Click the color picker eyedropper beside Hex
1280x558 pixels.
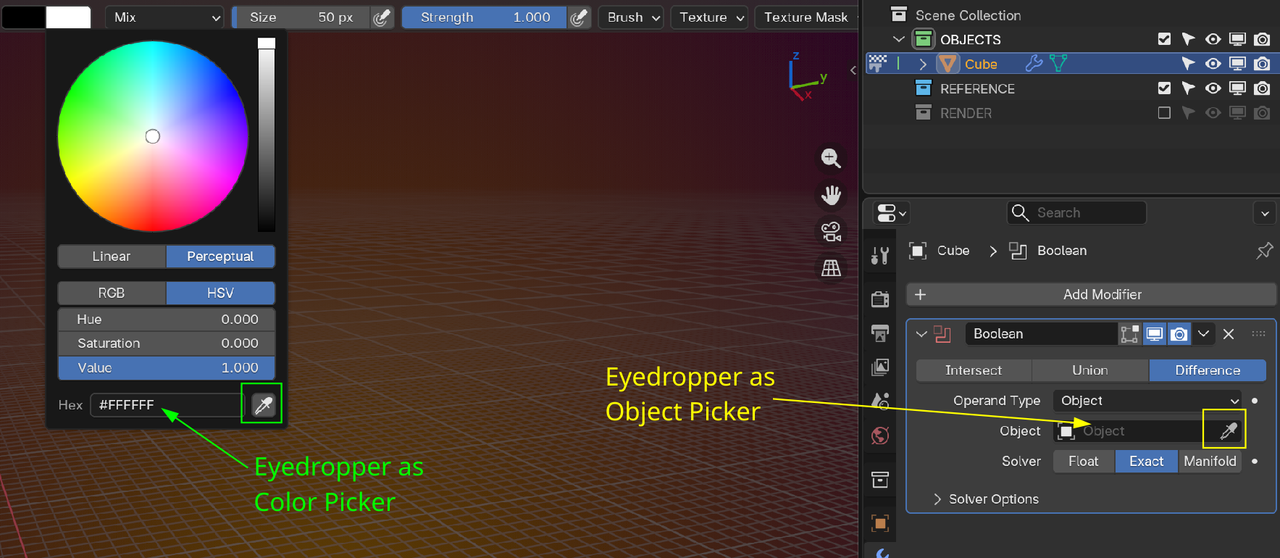[x=262, y=405]
